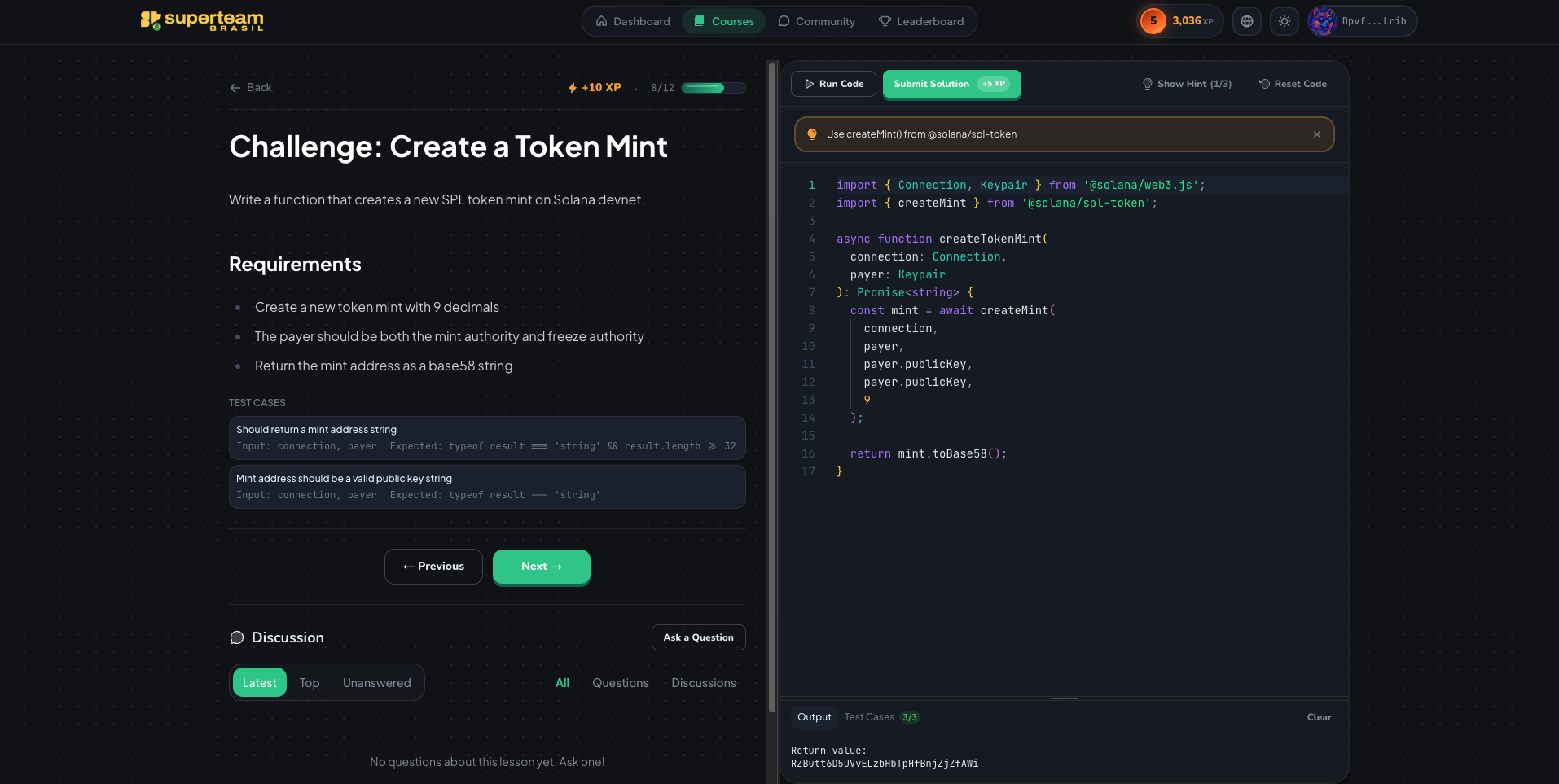The image size is (1559, 784).
Task: Click the 'Create a new token mint with 9 decimals' requirement
Action: [377, 307]
